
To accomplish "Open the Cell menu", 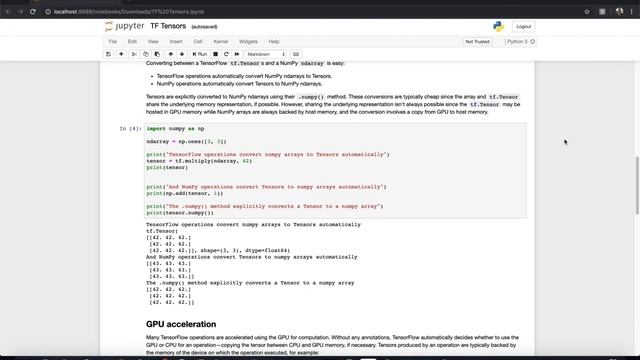I will point(198,42).
